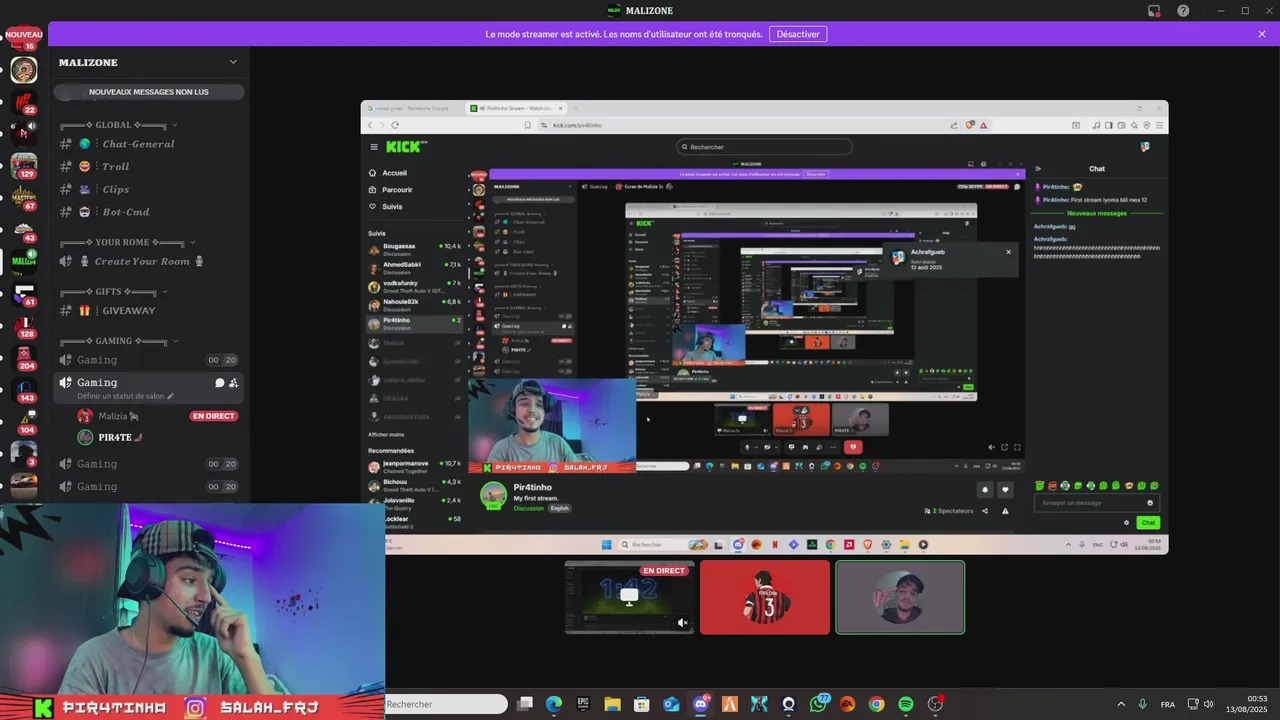1280x720 pixels.
Task: Open the EA app from the taskbar
Action: coord(847,704)
